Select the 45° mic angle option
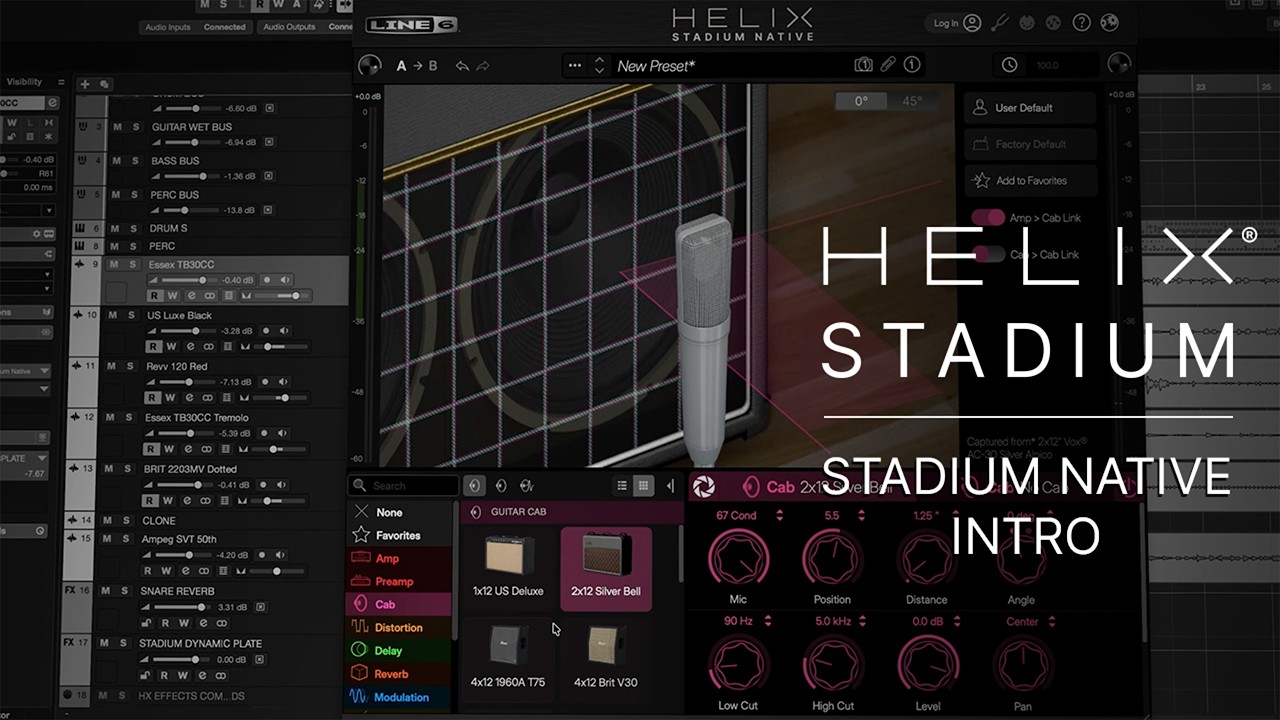This screenshot has height=720, width=1280. coord(912,101)
